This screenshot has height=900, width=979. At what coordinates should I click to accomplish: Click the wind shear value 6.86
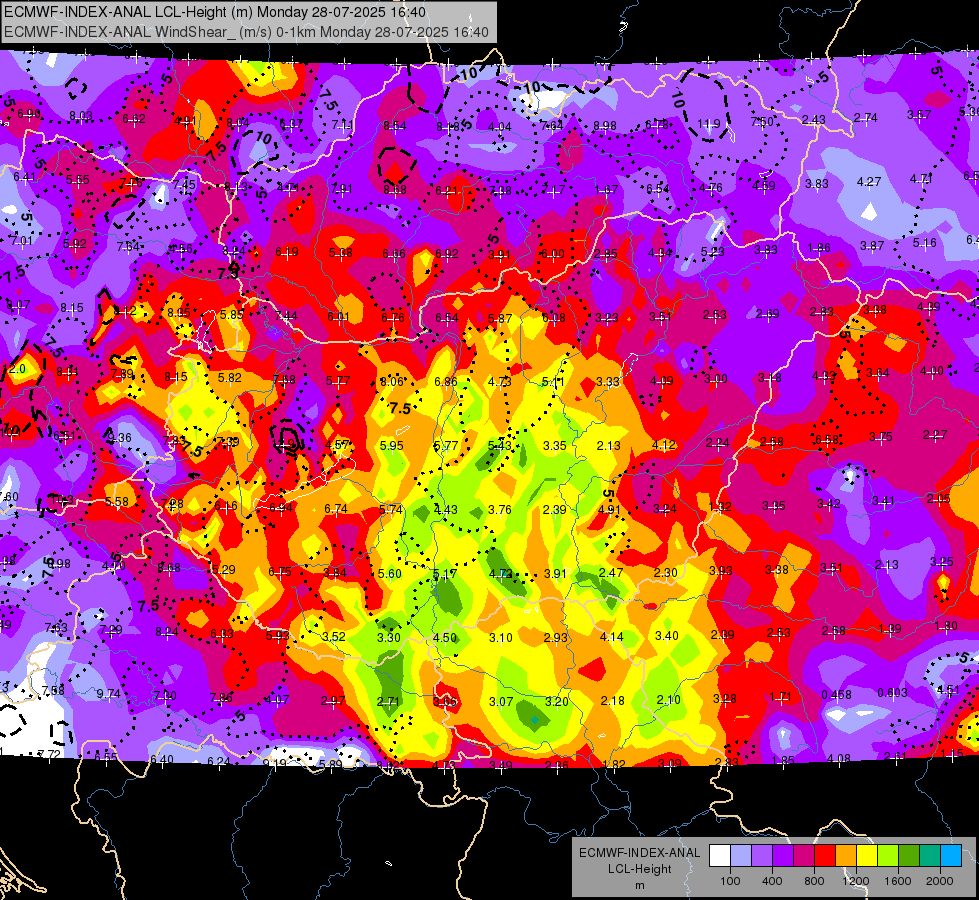point(446,382)
